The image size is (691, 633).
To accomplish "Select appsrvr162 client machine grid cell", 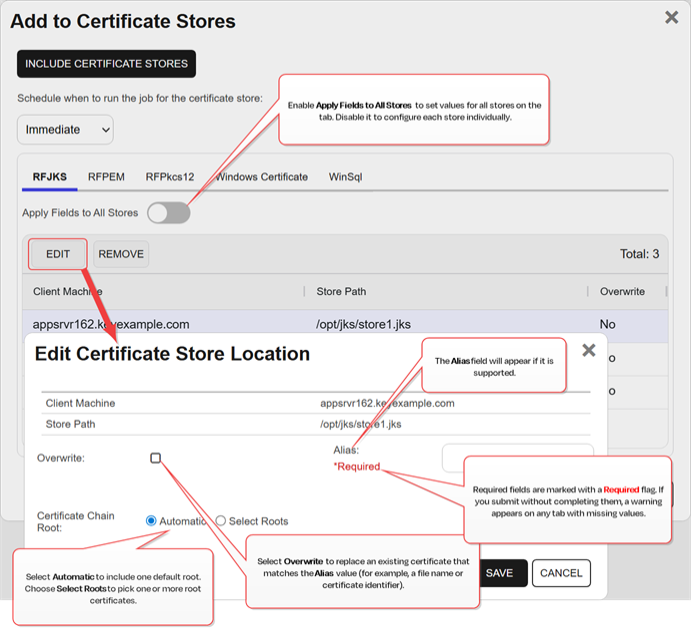I will click(x=111, y=325).
